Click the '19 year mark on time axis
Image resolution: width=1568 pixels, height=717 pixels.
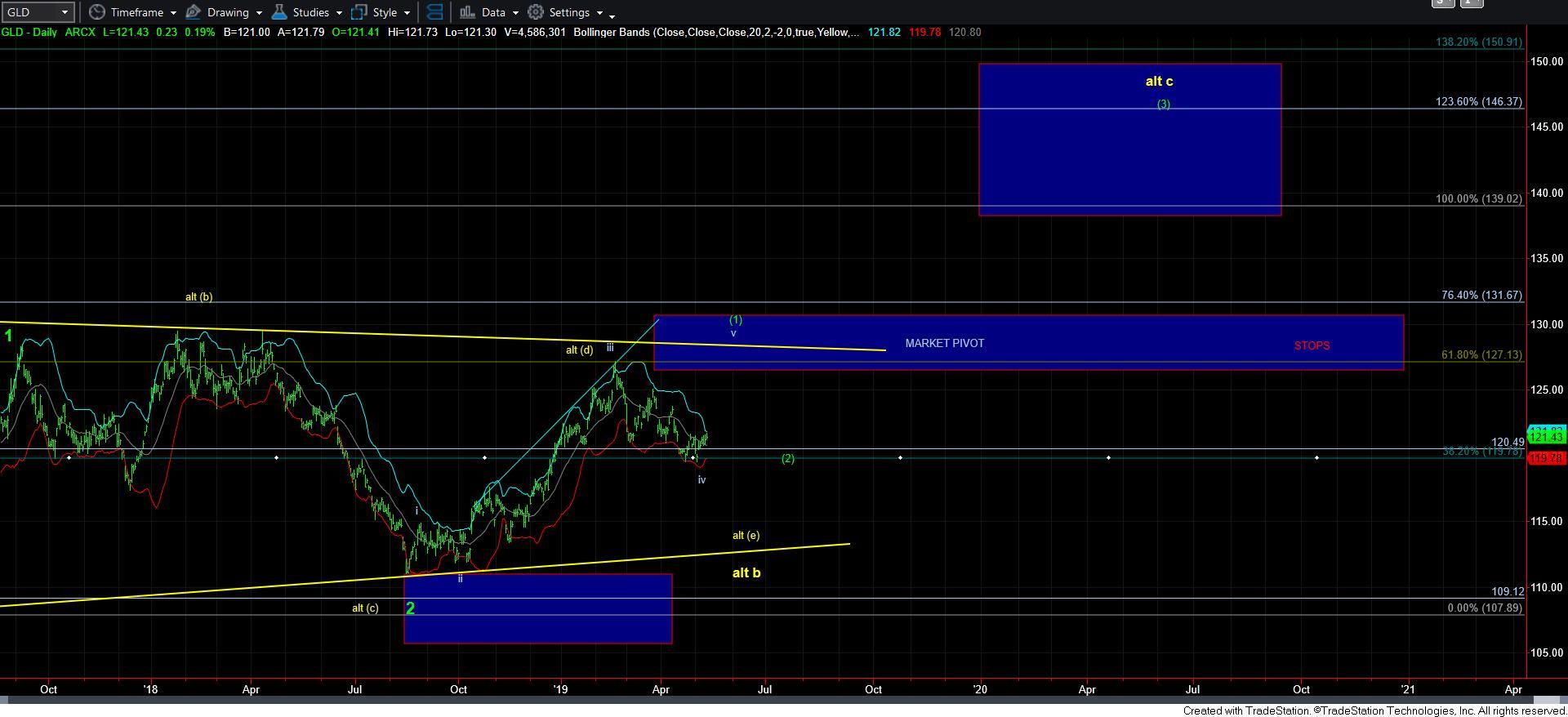click(x=560, y=689)
